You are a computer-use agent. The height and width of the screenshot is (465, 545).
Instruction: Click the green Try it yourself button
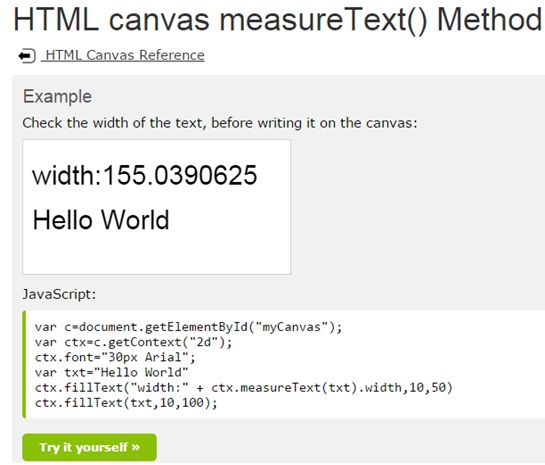pyautogui.click(x=89, y=447)
